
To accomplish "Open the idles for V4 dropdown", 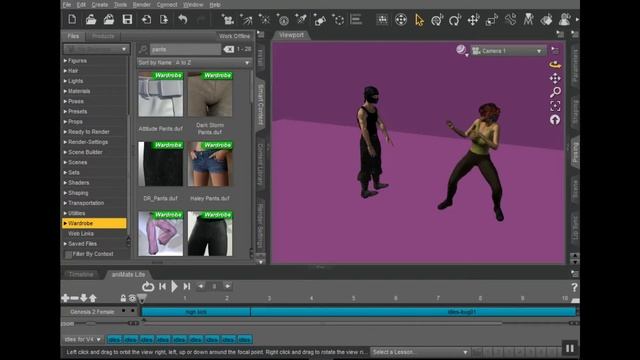I will point(82,339).
